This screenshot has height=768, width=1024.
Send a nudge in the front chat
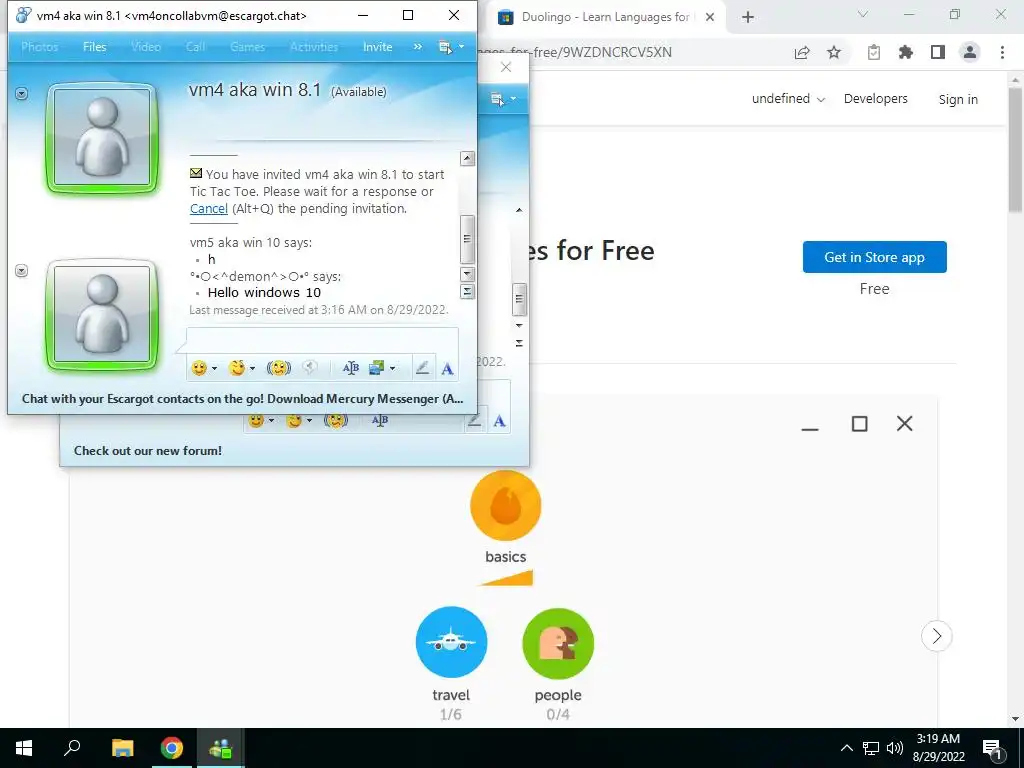[x=279, y=368]
